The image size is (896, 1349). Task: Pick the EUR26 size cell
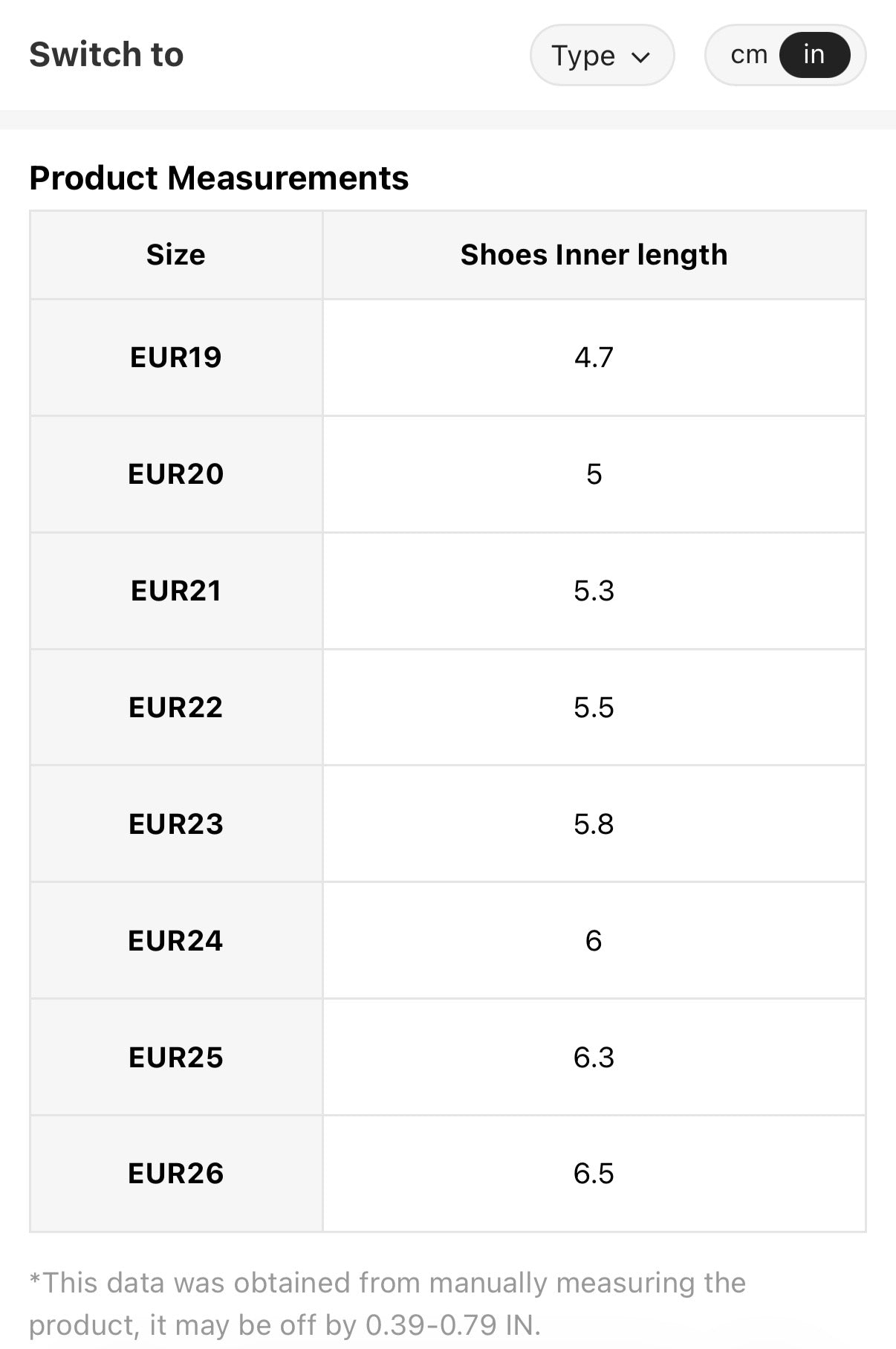pos(175,1174)
